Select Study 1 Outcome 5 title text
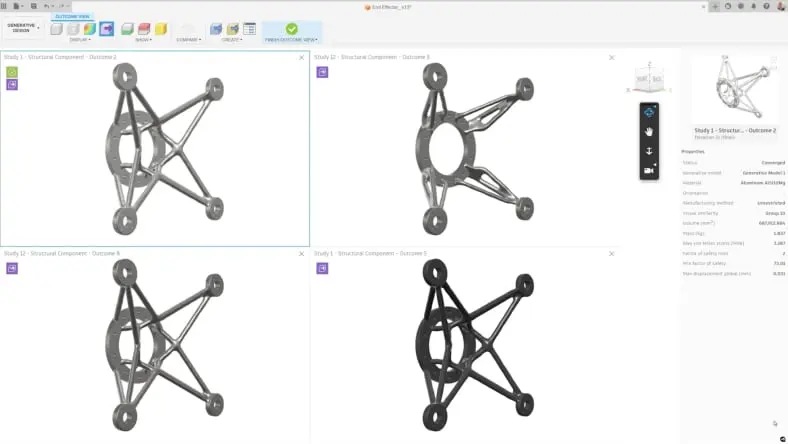Screen dimensions: 788x444 pyautogui.click(x=370, y=253)
